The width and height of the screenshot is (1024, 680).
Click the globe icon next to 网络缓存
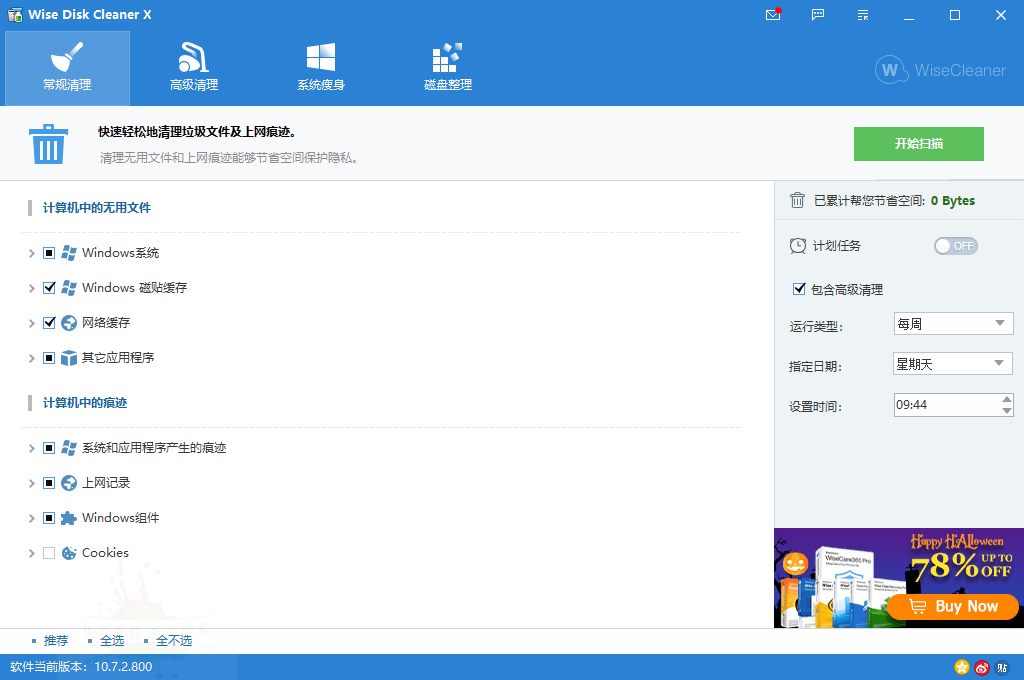point(69,322)
